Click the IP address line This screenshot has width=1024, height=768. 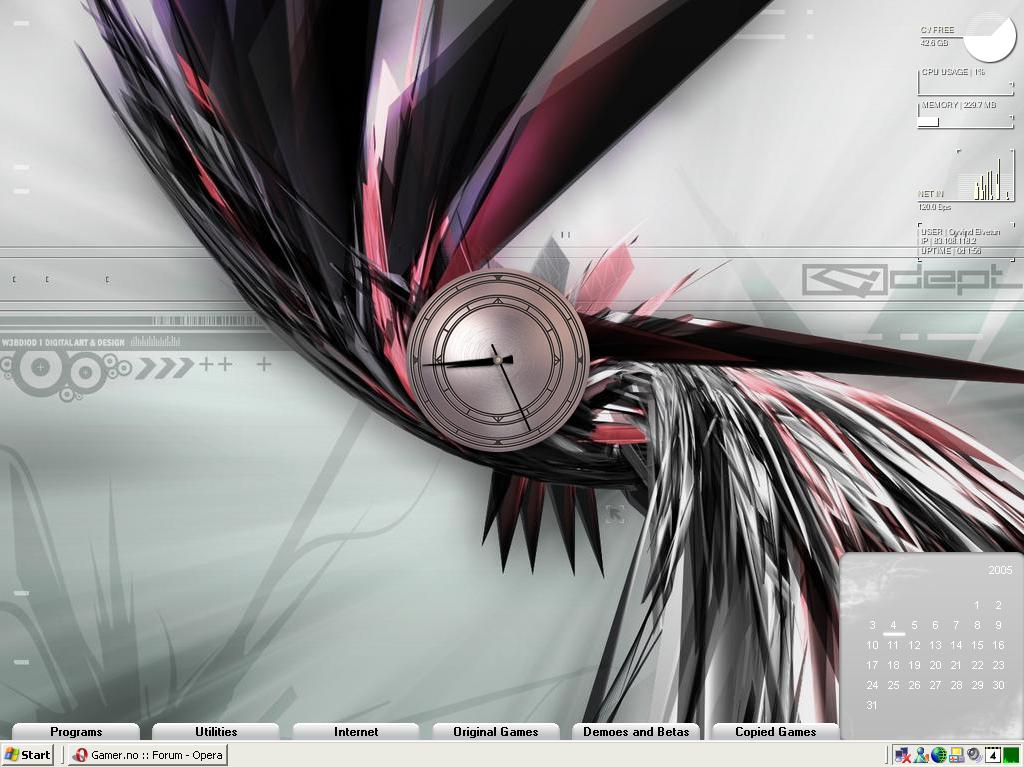pos(948,241)
